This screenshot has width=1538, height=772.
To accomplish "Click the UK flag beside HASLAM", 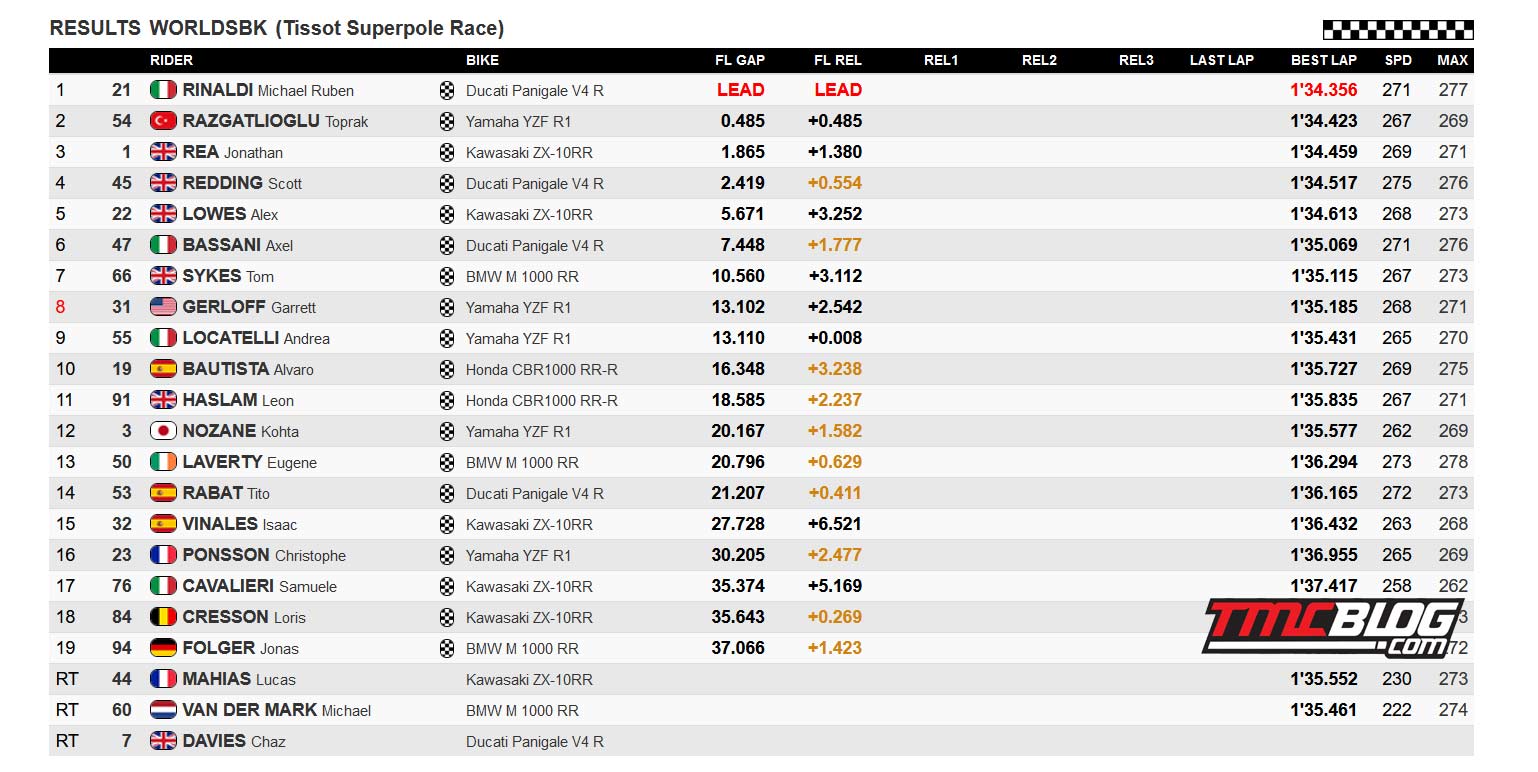I will [163, 400].
